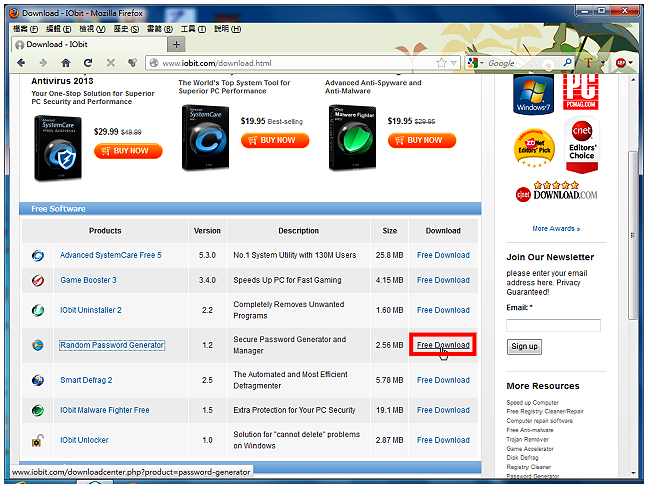
Task: Open the Computer repair software resource link
Action: pos(539,421)
